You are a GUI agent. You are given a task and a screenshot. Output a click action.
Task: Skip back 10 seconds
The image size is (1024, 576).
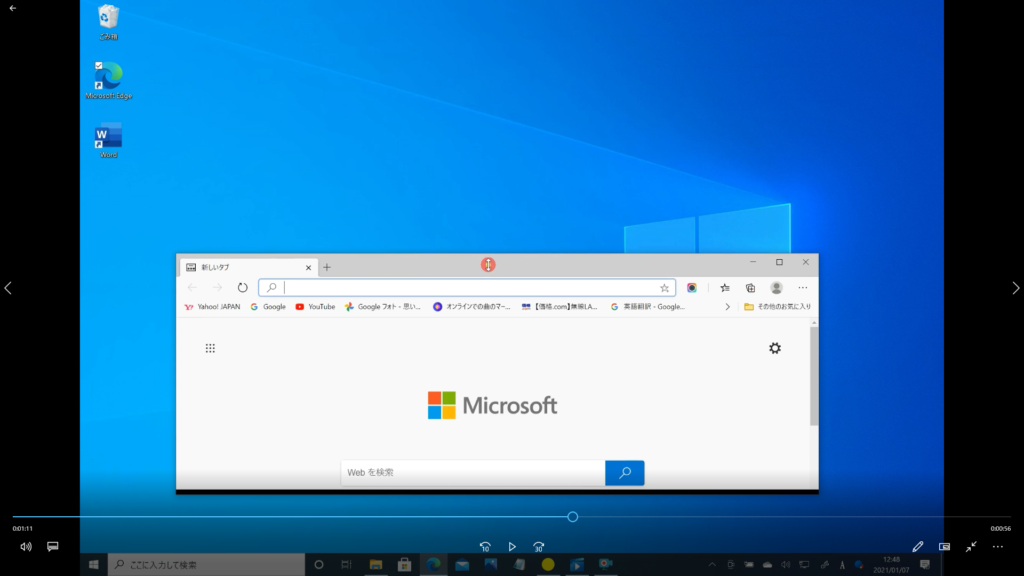point(485,547)
